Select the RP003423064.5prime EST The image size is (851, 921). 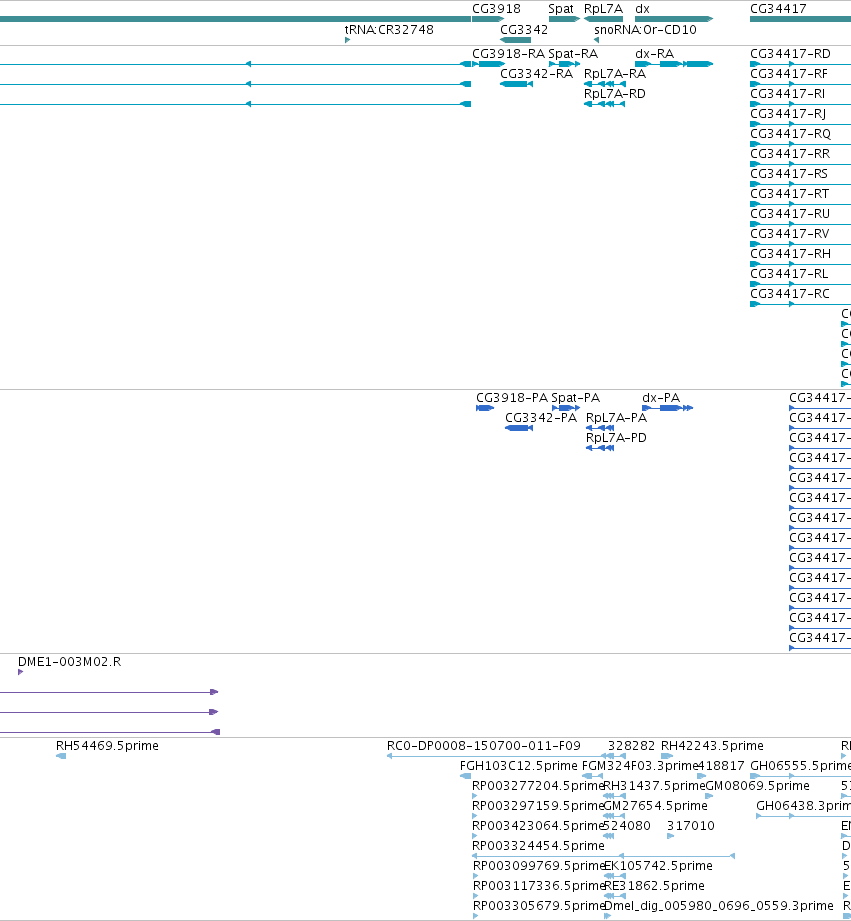pyautogui.click(x=475, y=836)
